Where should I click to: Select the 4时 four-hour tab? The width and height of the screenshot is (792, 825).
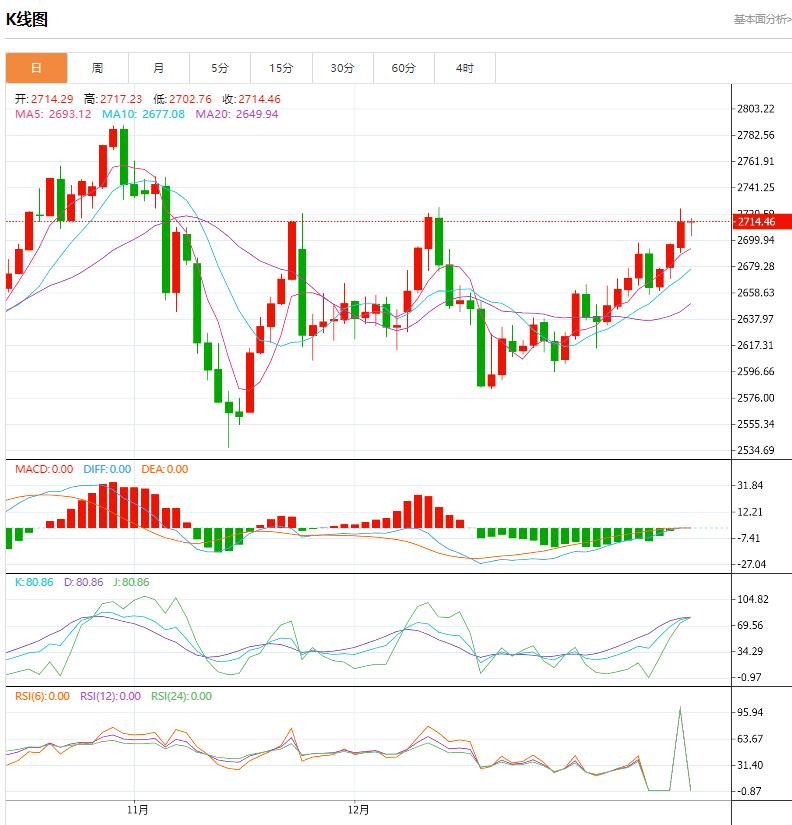point(465,68)
